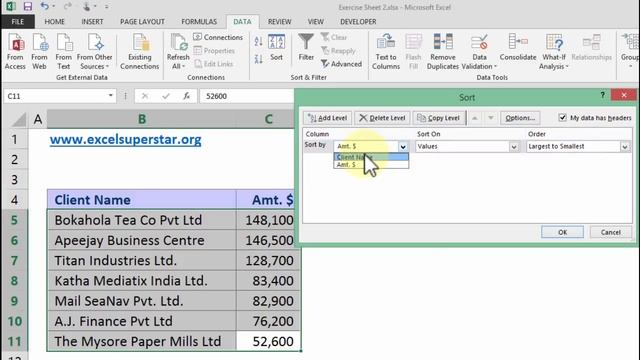Expand the Sort by column dropdown arrow
Image resolution: width=640 pixels, height=360 pixels.
403,147
